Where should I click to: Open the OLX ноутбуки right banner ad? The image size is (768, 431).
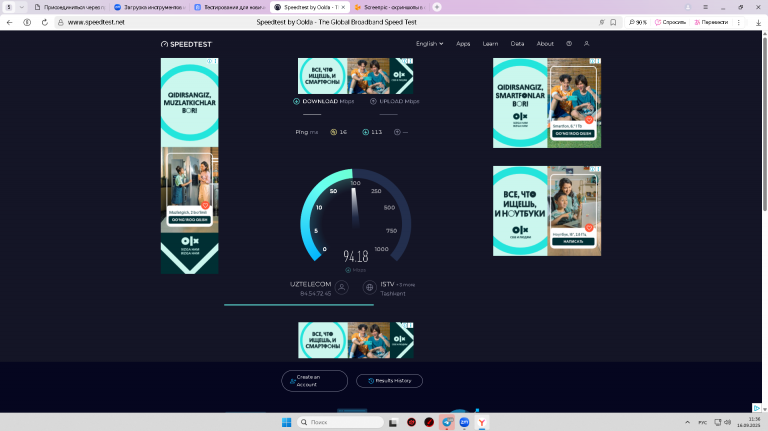click(x=547, y=211)
